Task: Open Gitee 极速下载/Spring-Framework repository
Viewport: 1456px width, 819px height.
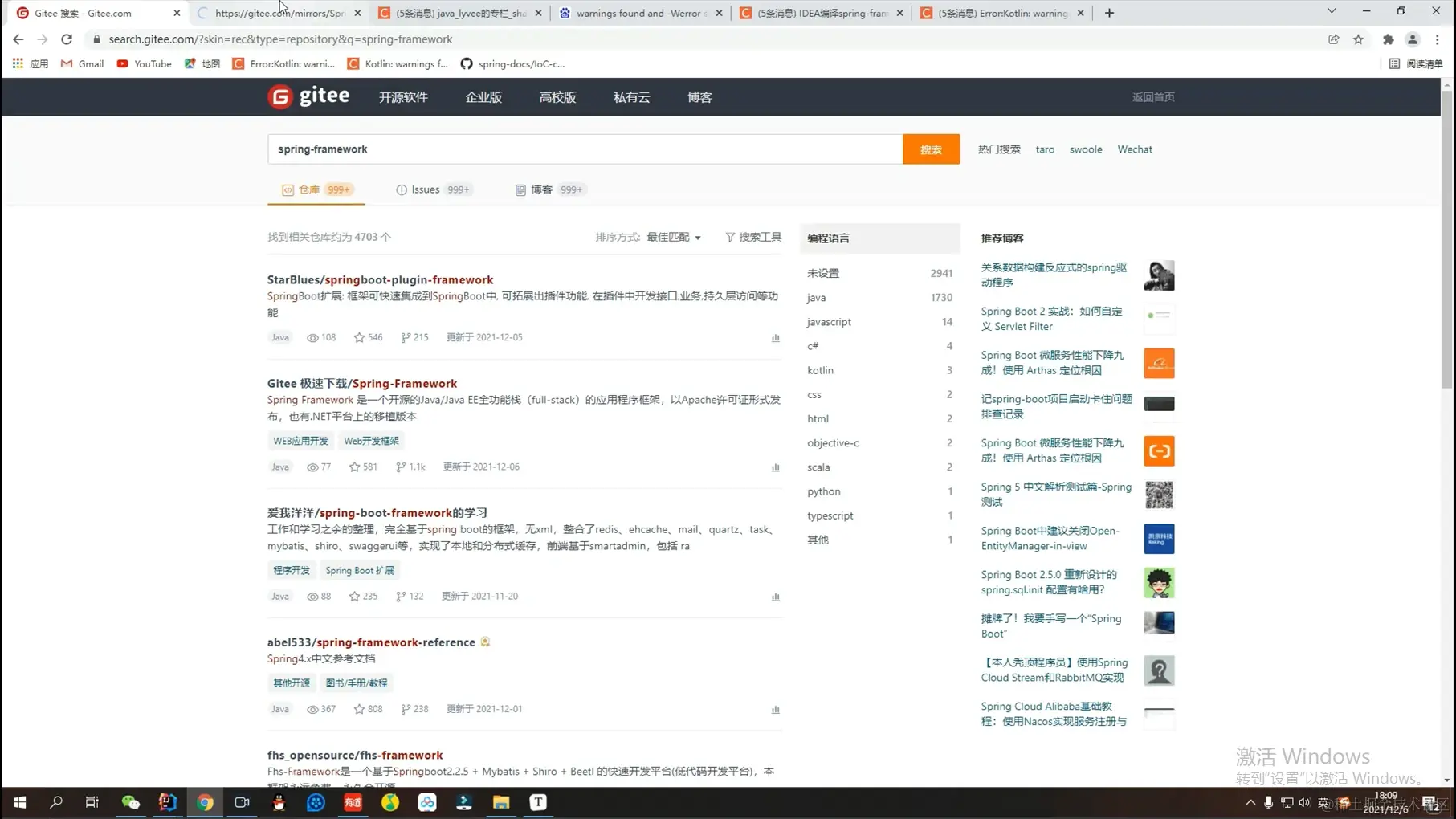Action: click(x=362, y=383)
